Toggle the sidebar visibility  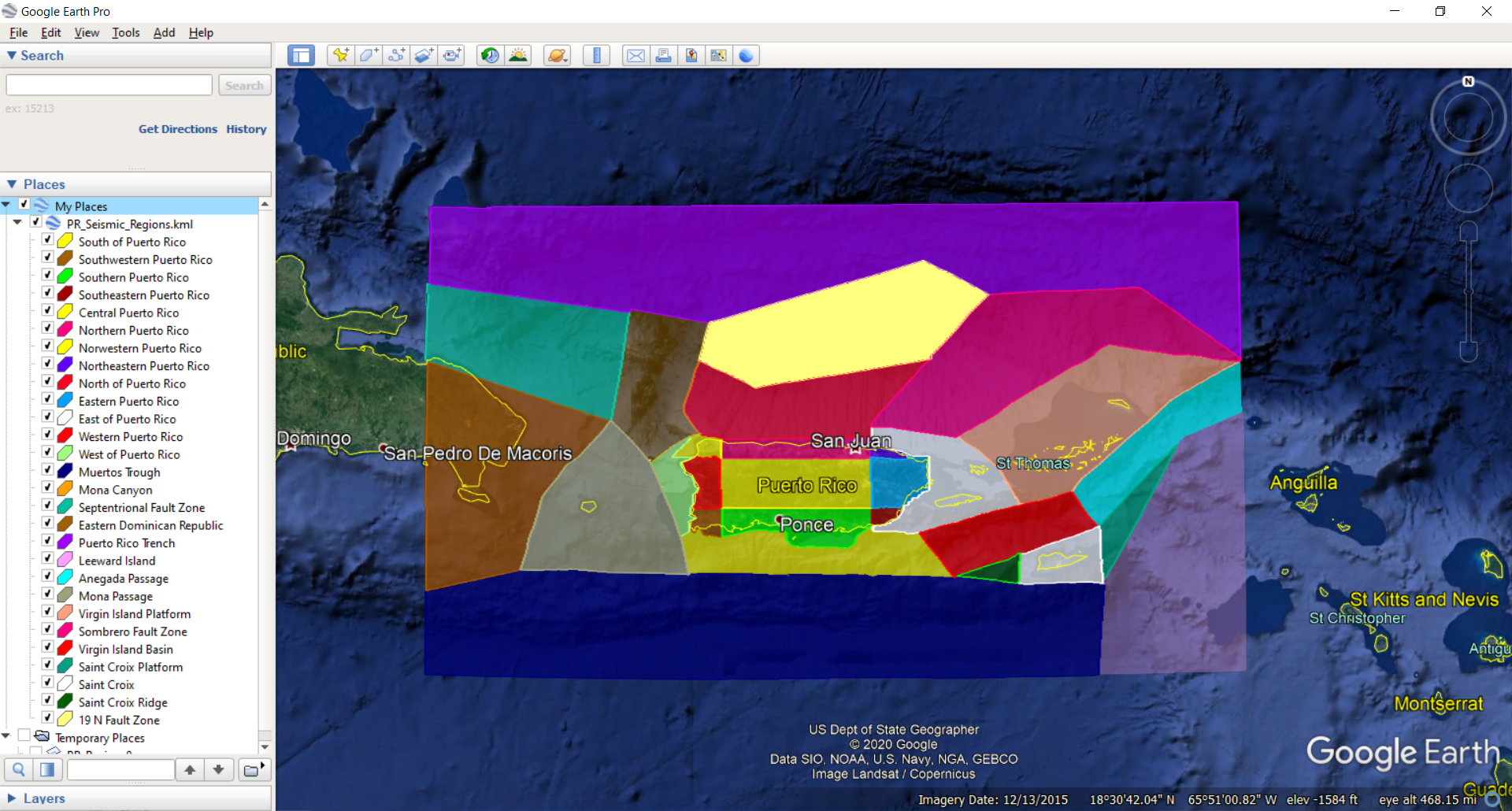[301, 55]
